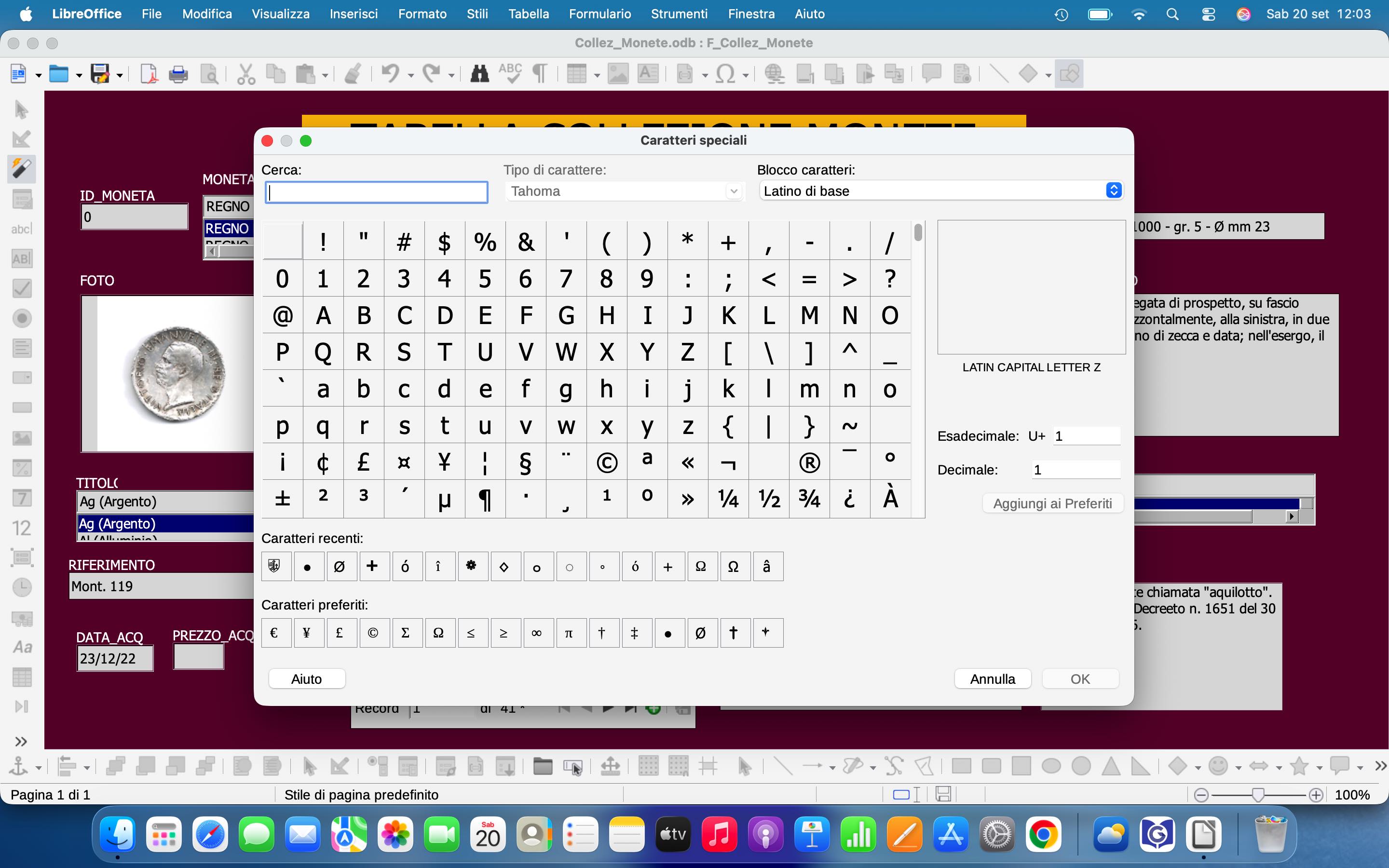
Task: Click the coin photo in FOTO field
Action: click(x=177, y=374)
